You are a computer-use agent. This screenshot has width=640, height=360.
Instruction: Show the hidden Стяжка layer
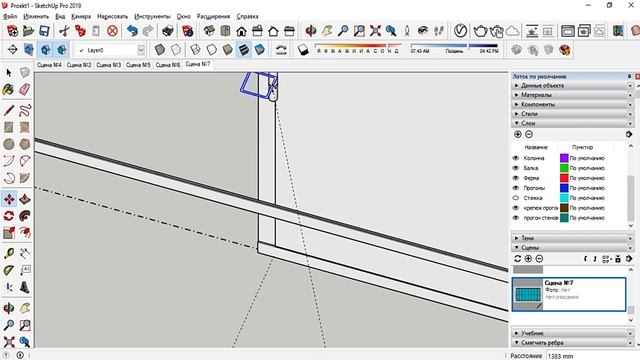click(516, 198)
